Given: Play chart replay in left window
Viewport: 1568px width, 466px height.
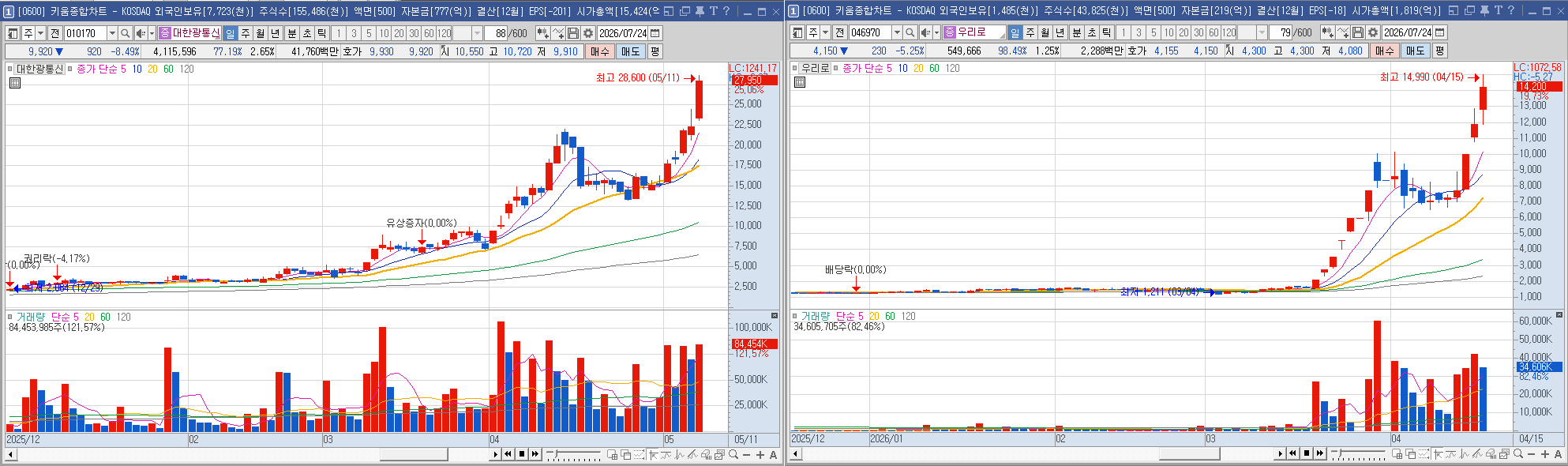Looking at the screenshot, I should [x=495, y=454].
